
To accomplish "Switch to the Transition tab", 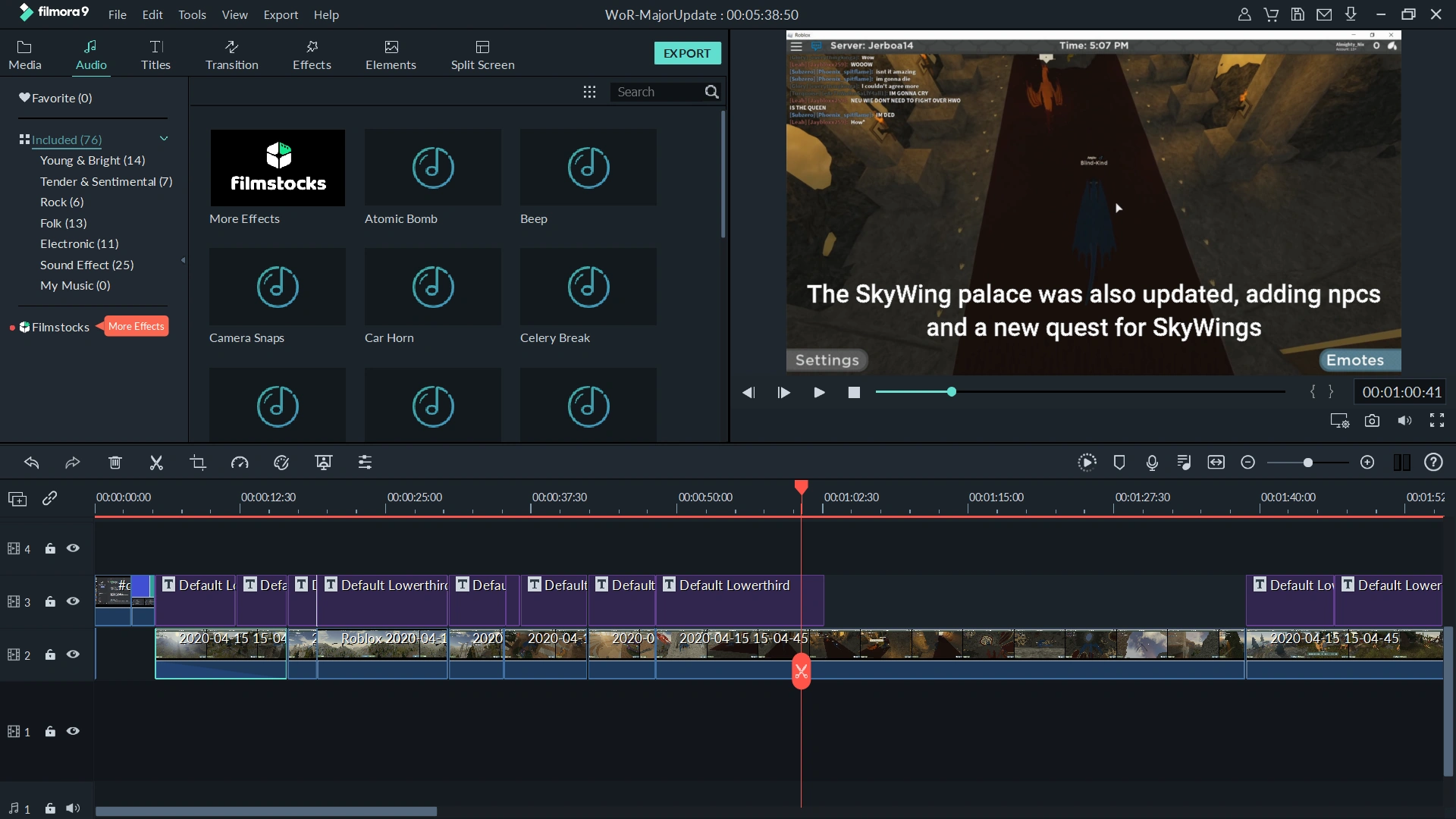I will 231,55.
